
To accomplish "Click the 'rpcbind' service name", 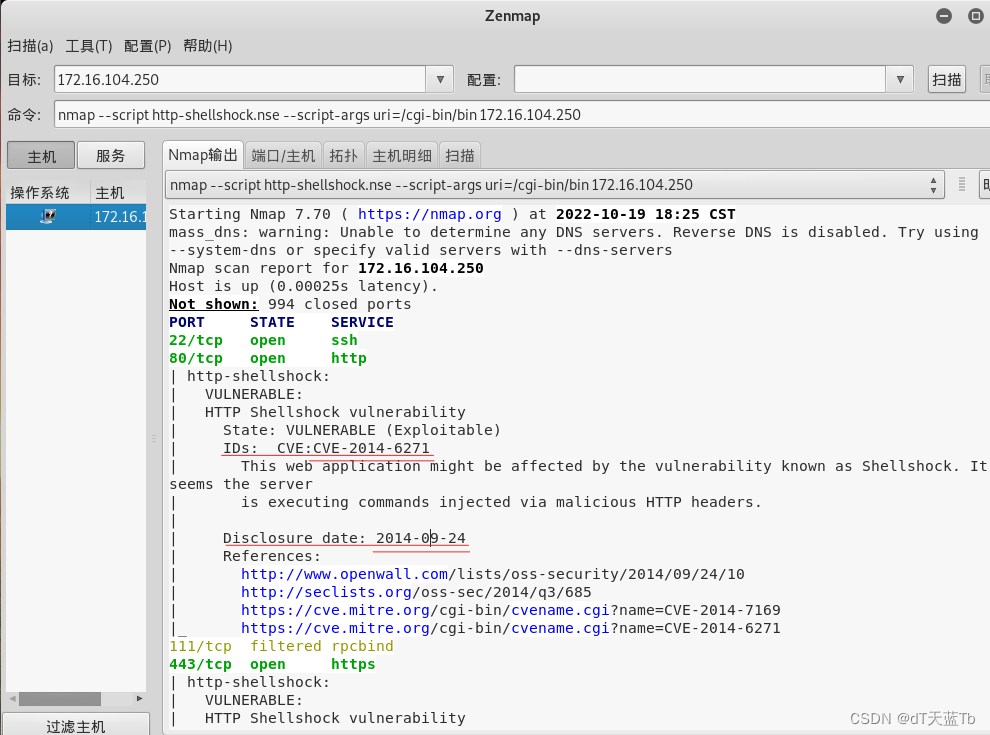I will click(x=362, y=647).
